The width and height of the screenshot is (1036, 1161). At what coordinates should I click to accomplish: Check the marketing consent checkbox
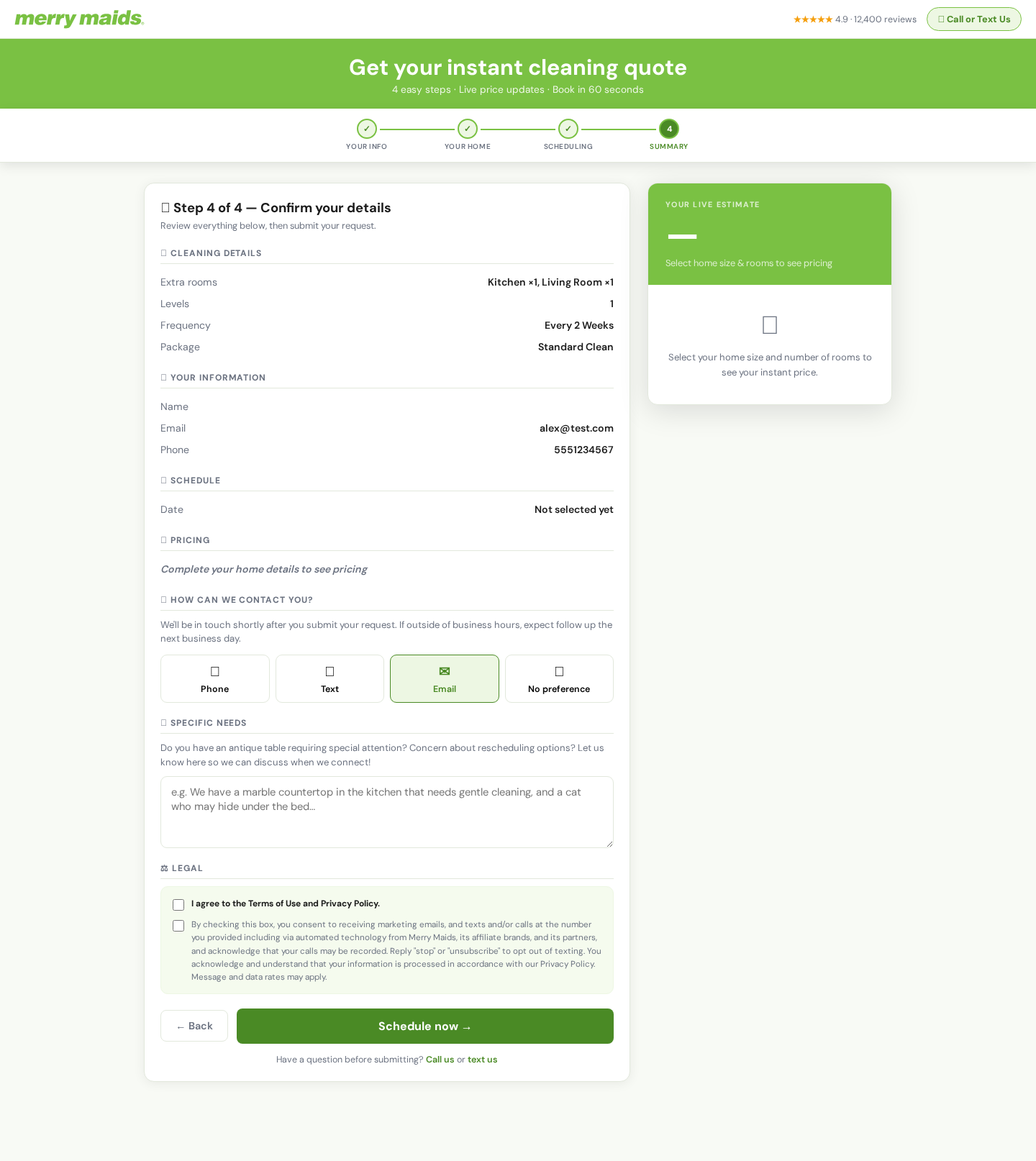pos(178,926)
